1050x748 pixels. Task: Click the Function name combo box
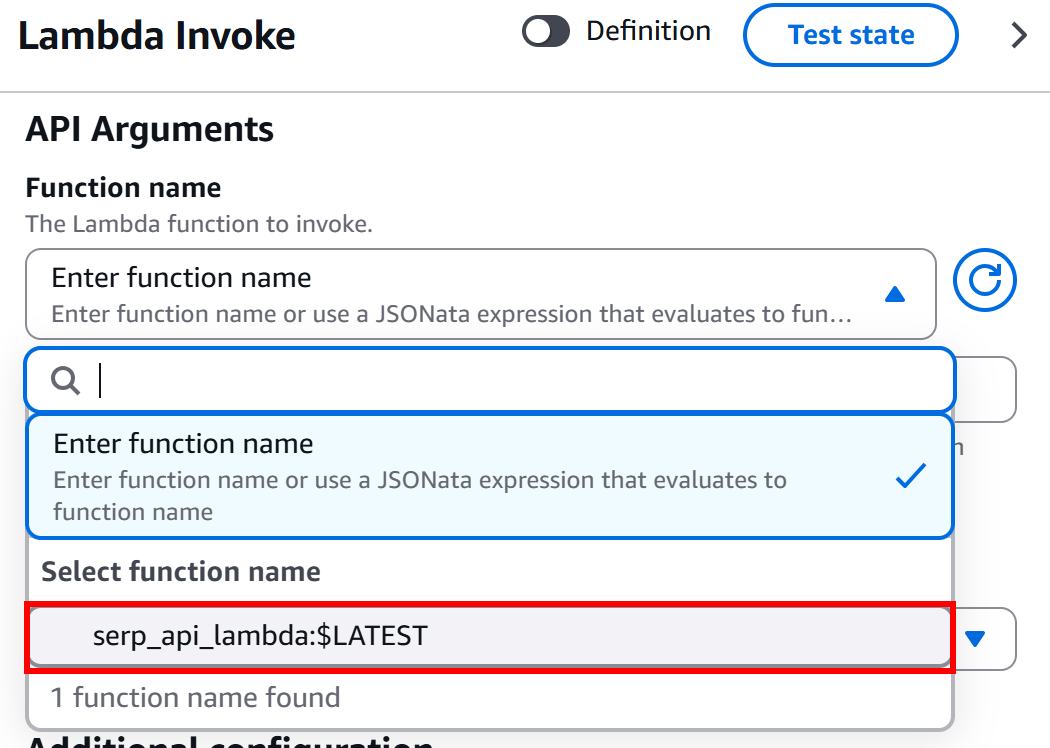click(460, 293)
